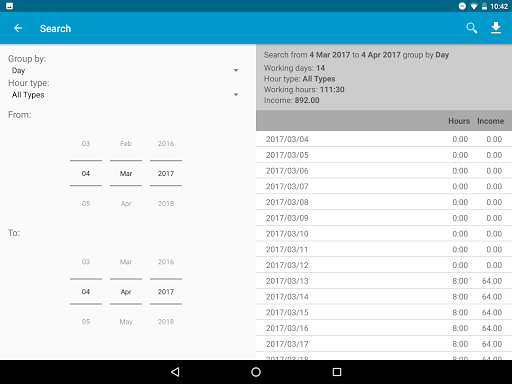Open the 2017/03/04 result row
The width and height of the screenshot is (512, 384).
pos(384,139)
